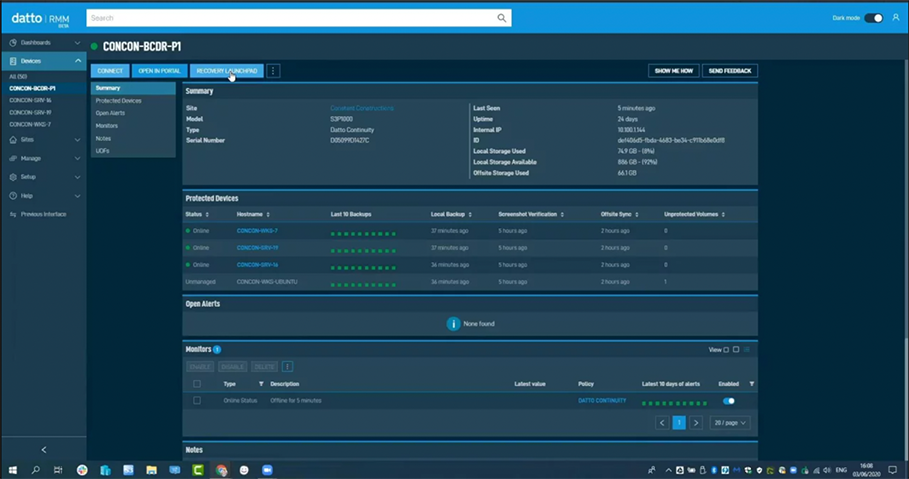Screen dimensions: 909x479
Task: Collapse the sidebar with the left arrow
Action: 44,449
